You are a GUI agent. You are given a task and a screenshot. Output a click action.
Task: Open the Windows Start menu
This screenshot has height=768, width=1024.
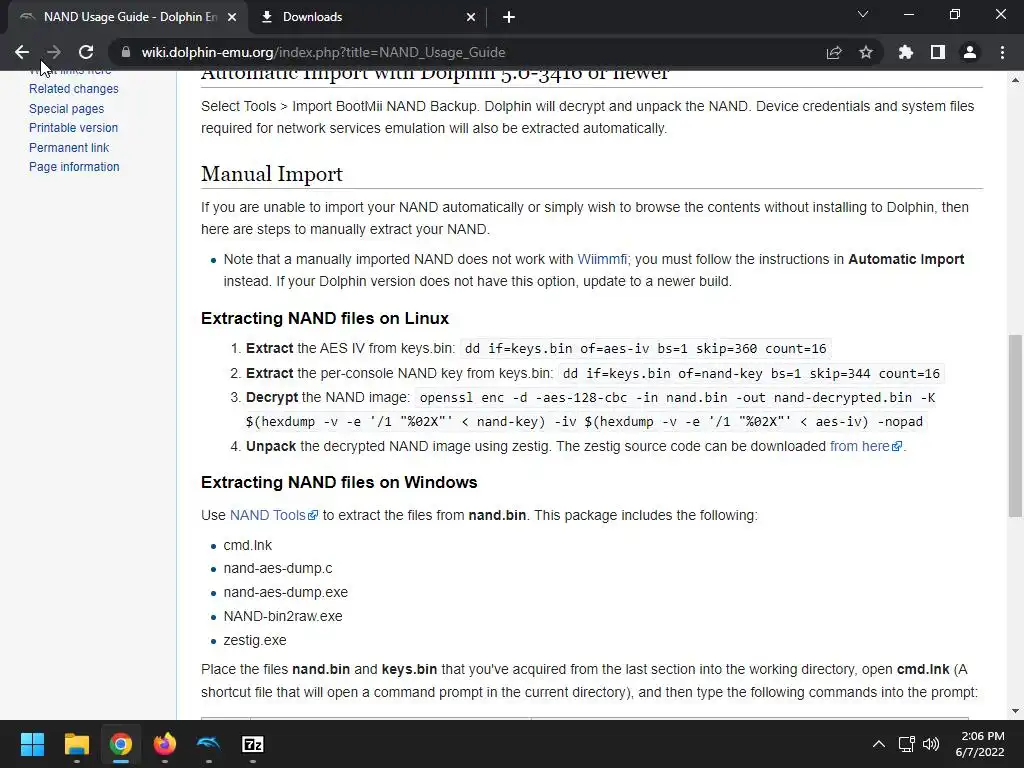[x=32, y=744]
